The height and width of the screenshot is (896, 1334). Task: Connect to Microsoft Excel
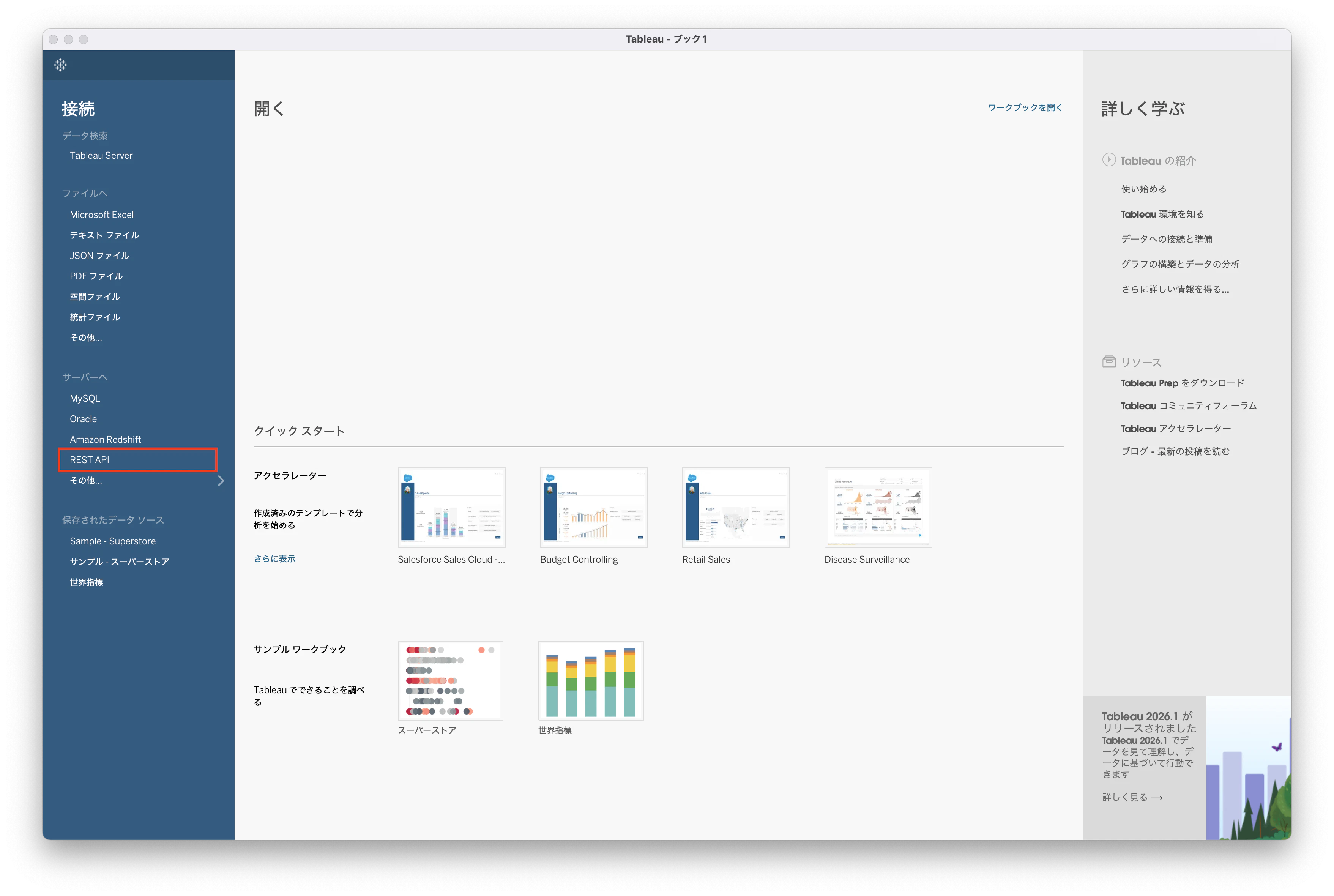pyautogui.click(x=102, y=215)
